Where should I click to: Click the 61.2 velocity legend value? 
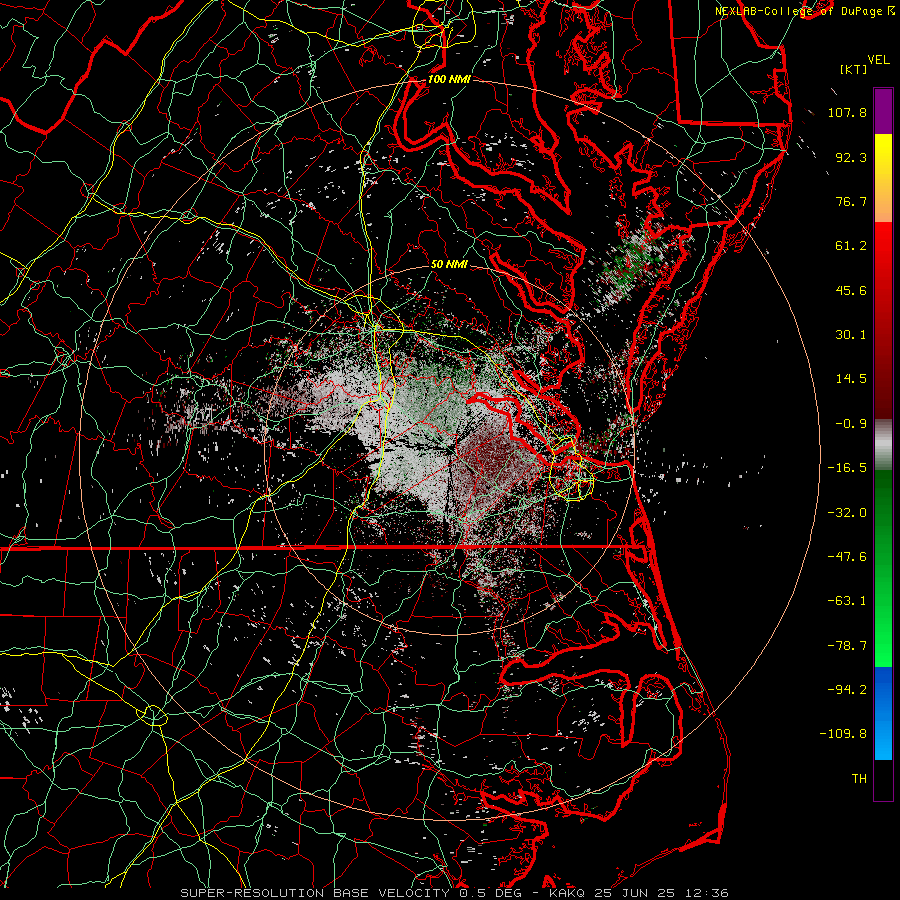(851, 246)
